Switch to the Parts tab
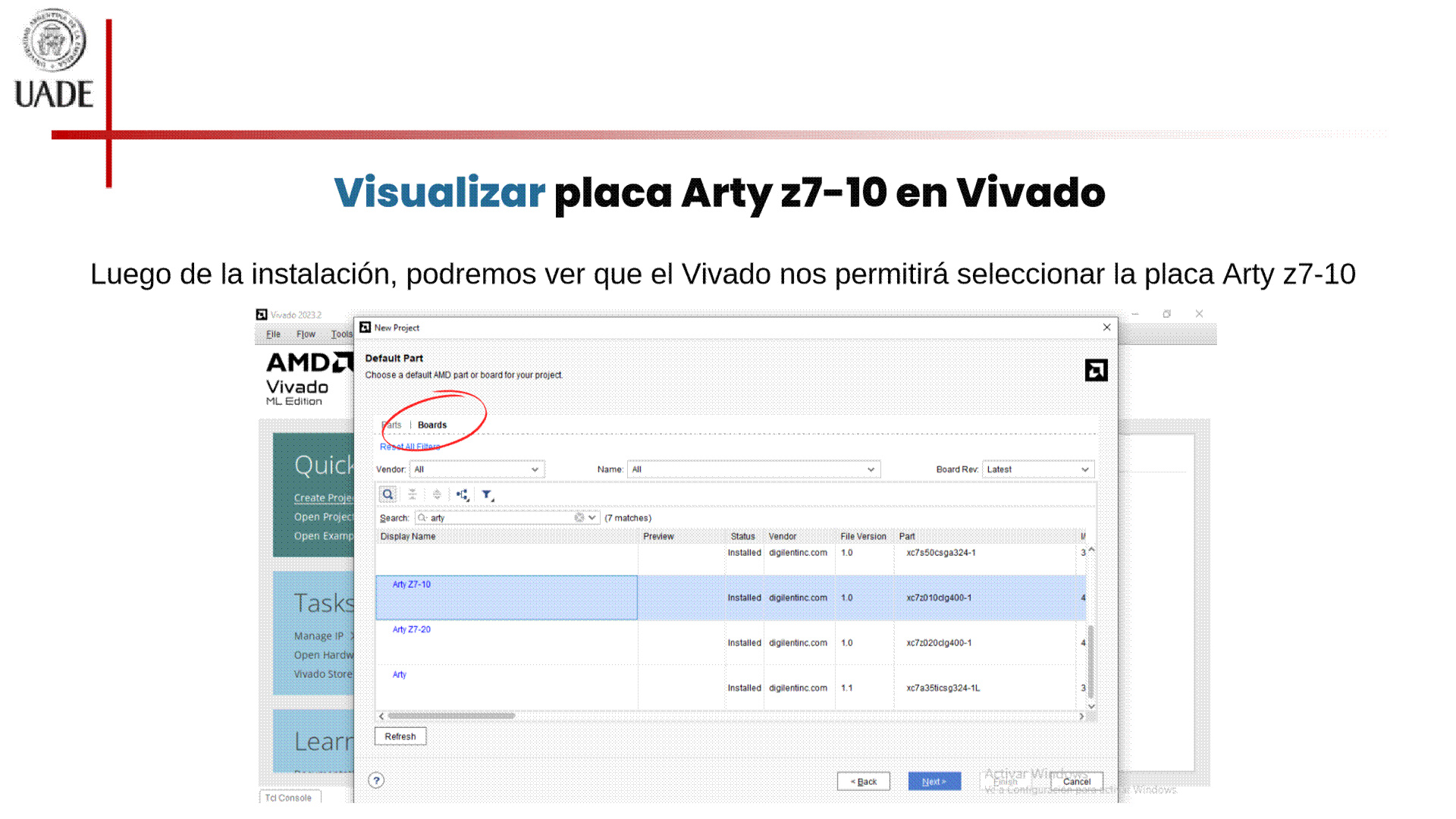The width and height of the screenshot is (1456, 819). click(x=392, y=425)
